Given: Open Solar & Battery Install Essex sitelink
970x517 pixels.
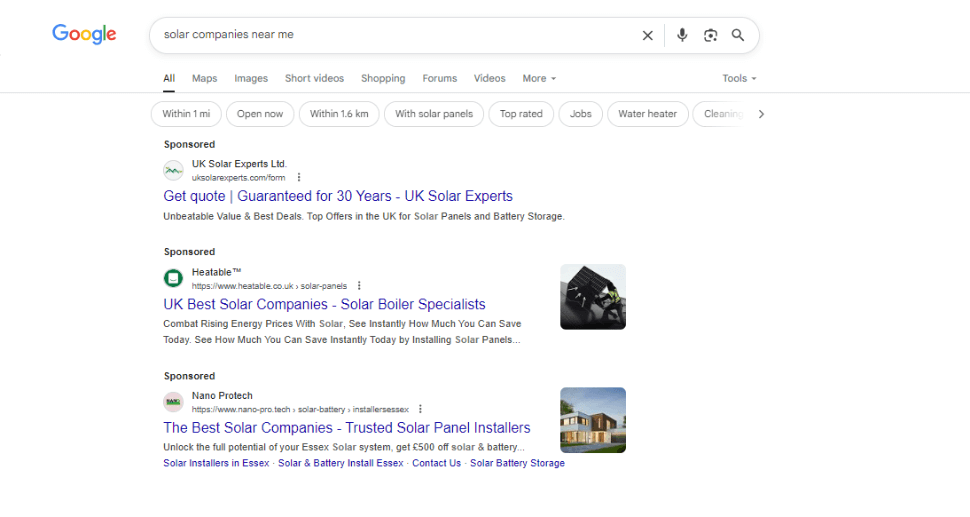Looking at the screenshot, I should (340, 463).
